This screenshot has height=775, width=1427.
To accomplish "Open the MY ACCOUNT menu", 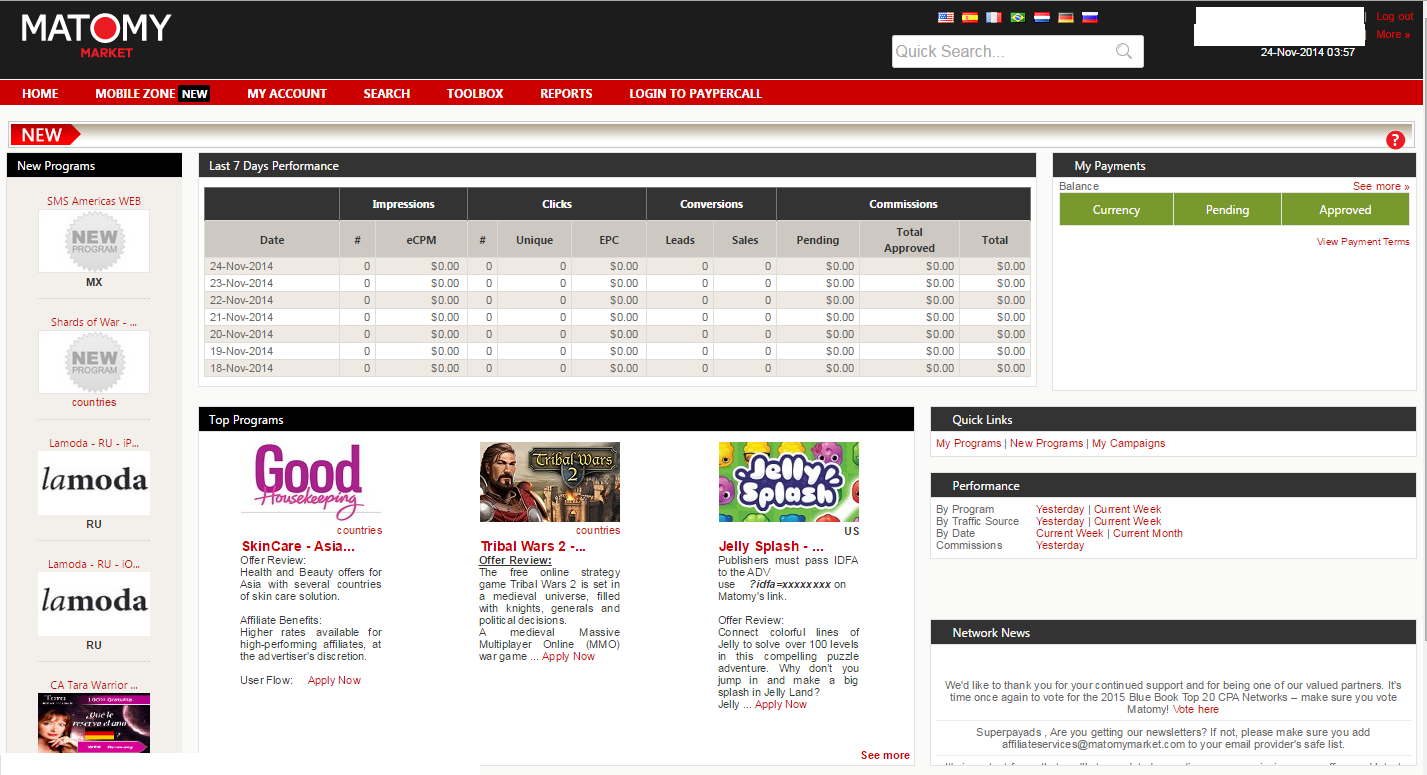I will 287,93.
